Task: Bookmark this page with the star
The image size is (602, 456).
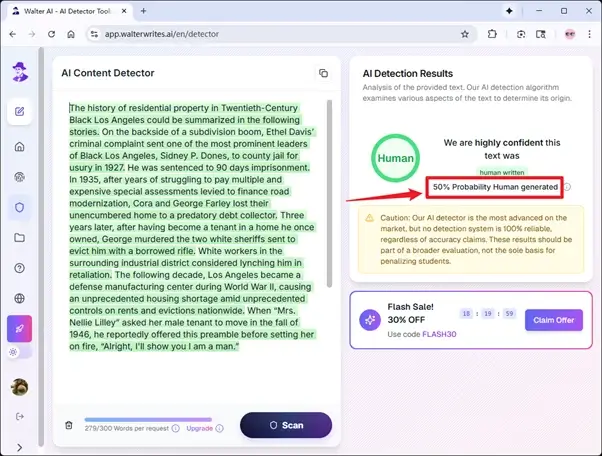Action: 465,34
